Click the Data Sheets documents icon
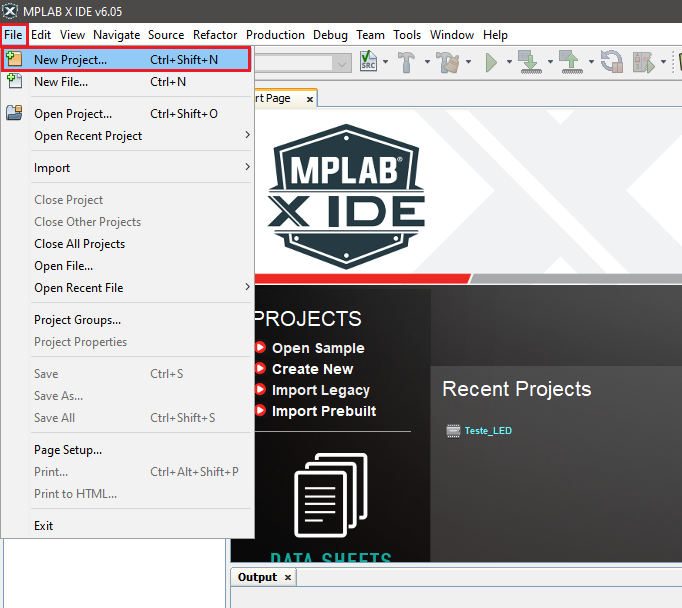 coord(331,495)
